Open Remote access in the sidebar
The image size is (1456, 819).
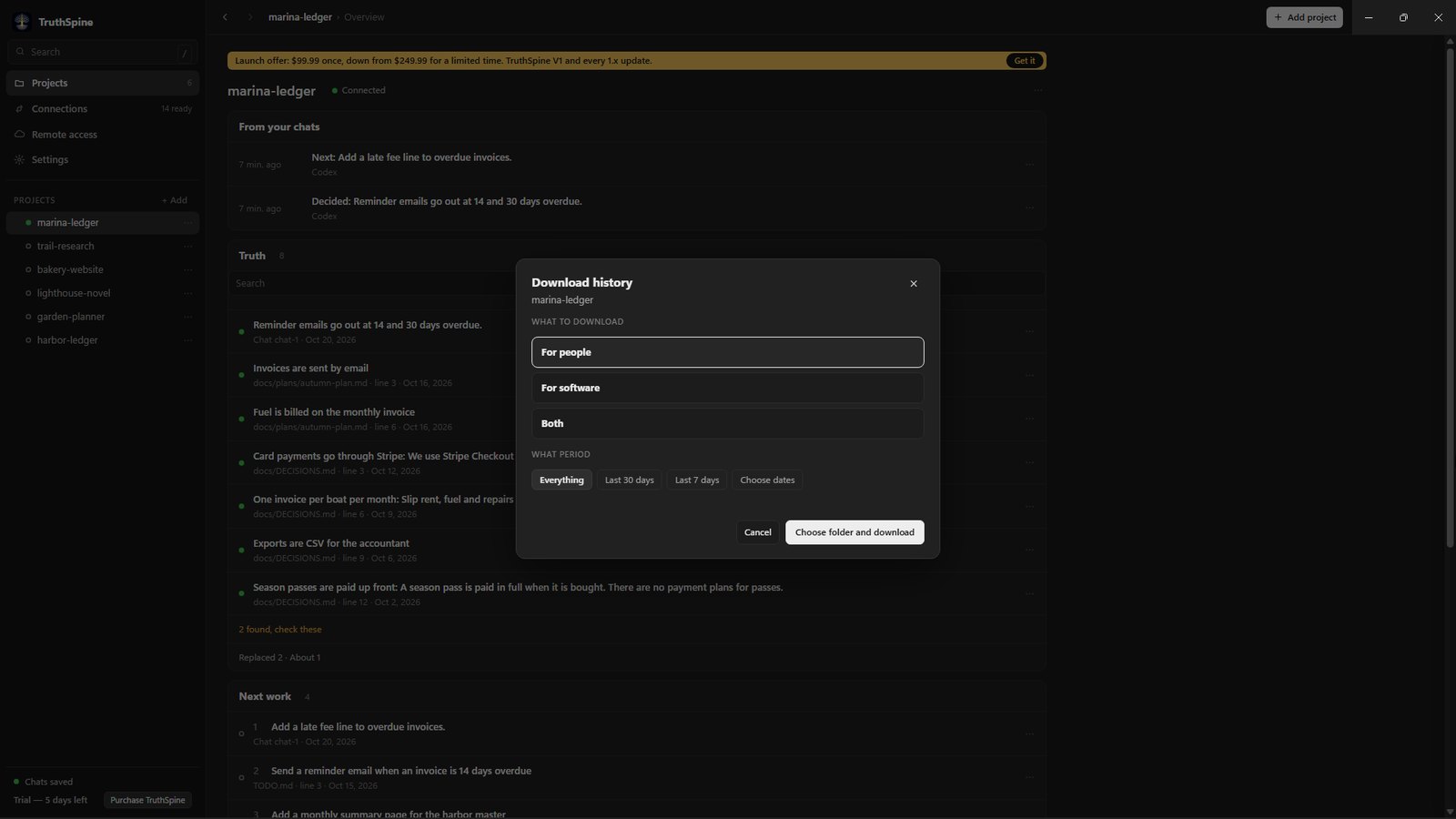(x=103, y=134)
